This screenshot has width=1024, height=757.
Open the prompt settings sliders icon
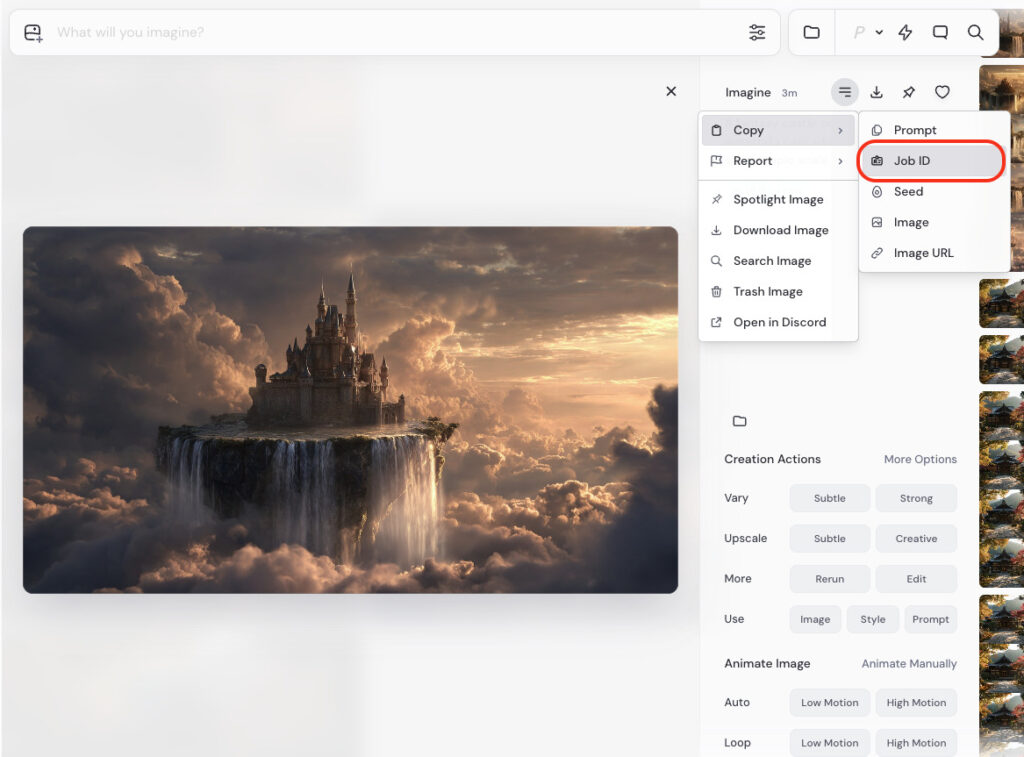point(757,33)
